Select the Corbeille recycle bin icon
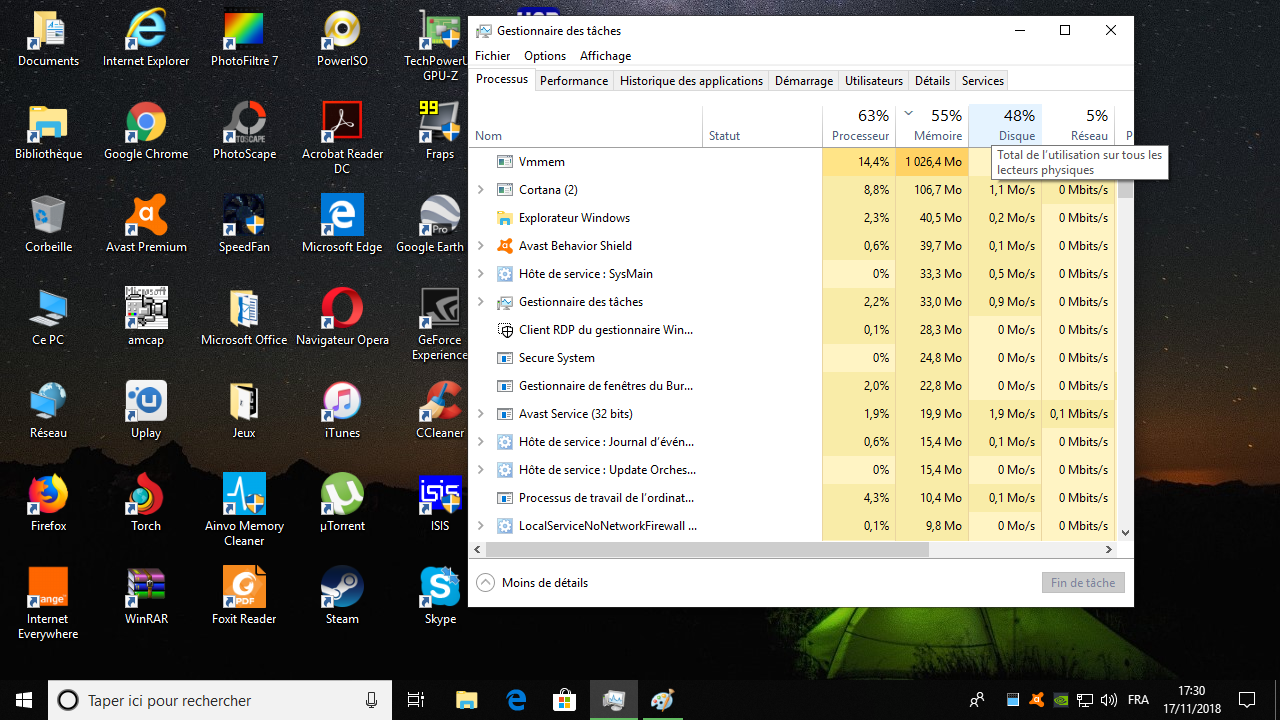 48,226
